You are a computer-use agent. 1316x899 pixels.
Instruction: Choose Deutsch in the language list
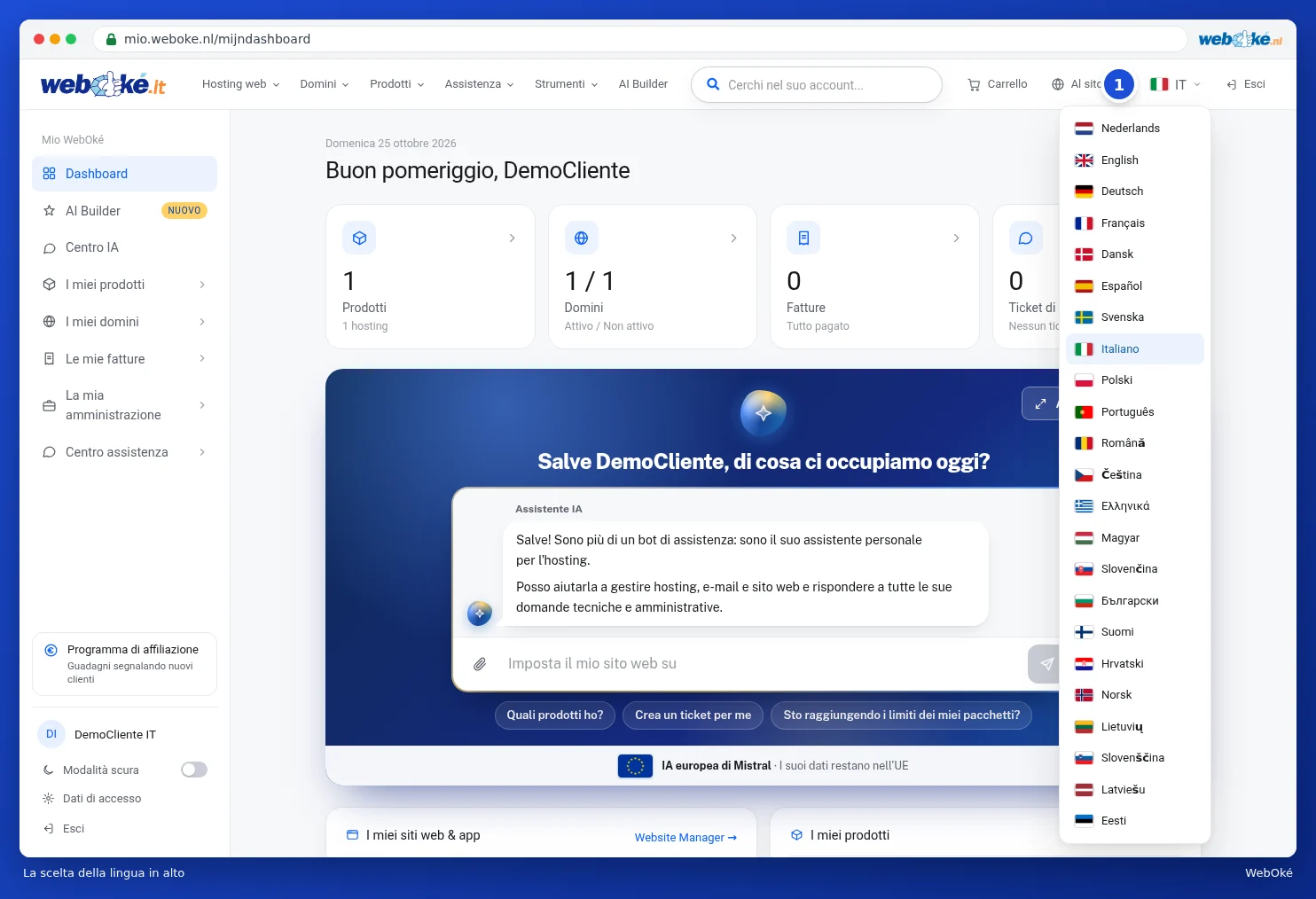point(1135,192)
